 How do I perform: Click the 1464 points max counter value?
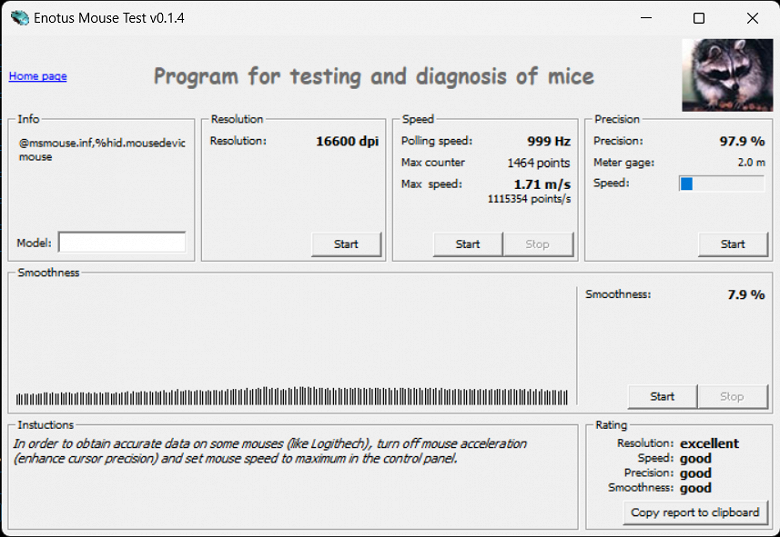(539, 163)
